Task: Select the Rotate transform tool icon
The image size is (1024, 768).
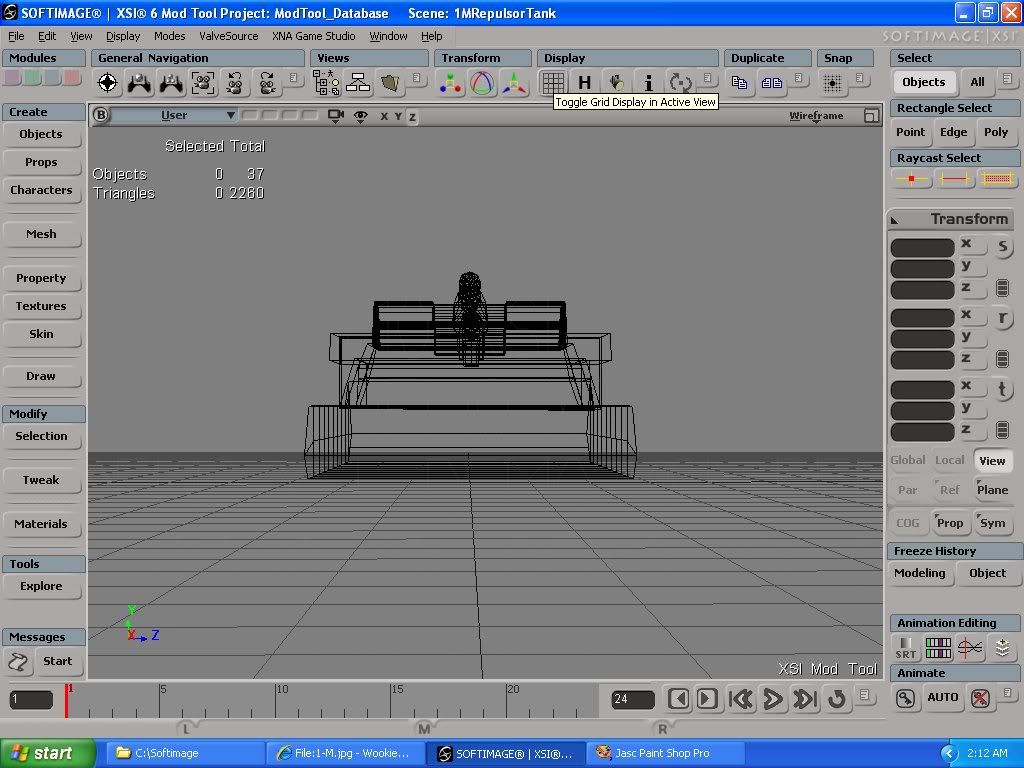Action: click(x=483, y=83)
